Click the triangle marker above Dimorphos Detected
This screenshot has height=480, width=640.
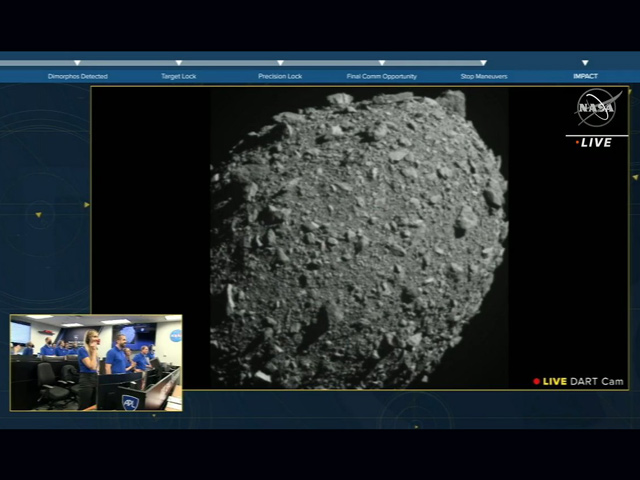point(77,63)
